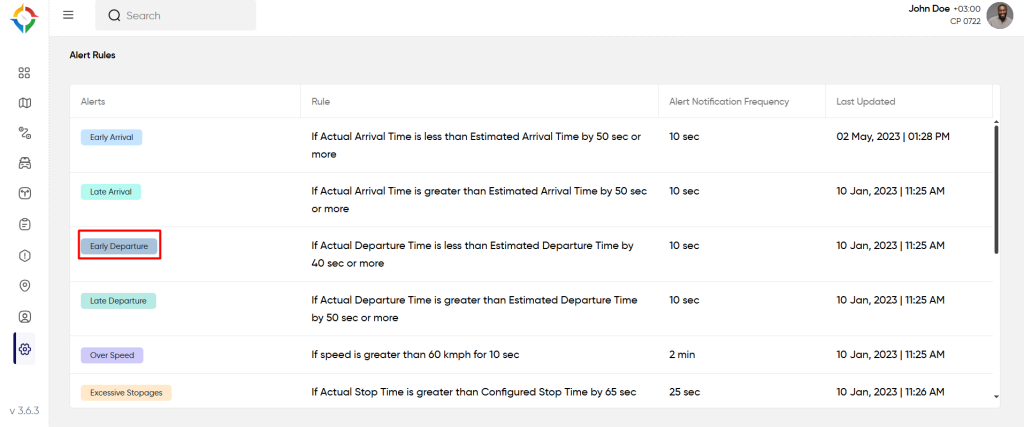Click the app logo at top left
The image size is (1024, 427).
(24, 18)
